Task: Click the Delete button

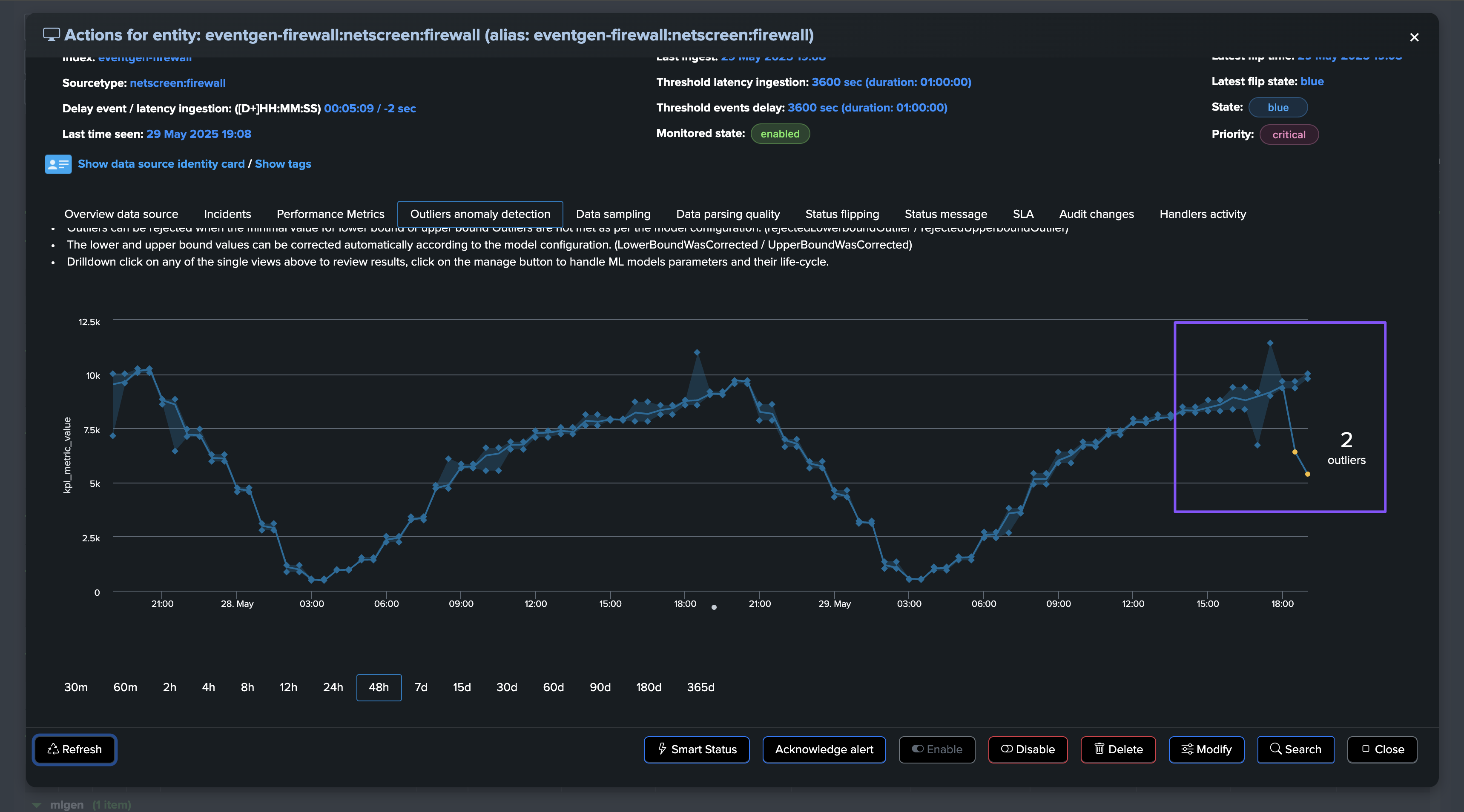Action: [1118, 749]
